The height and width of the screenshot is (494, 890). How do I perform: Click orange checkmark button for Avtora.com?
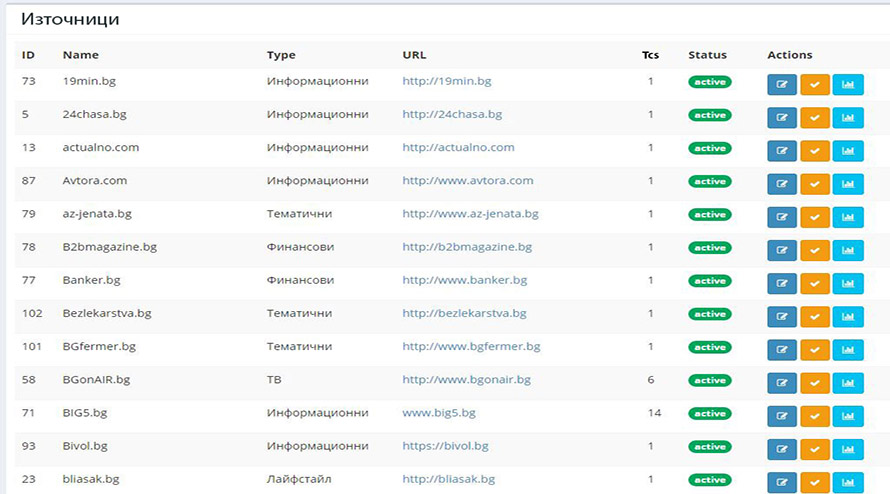coord(815,184)
